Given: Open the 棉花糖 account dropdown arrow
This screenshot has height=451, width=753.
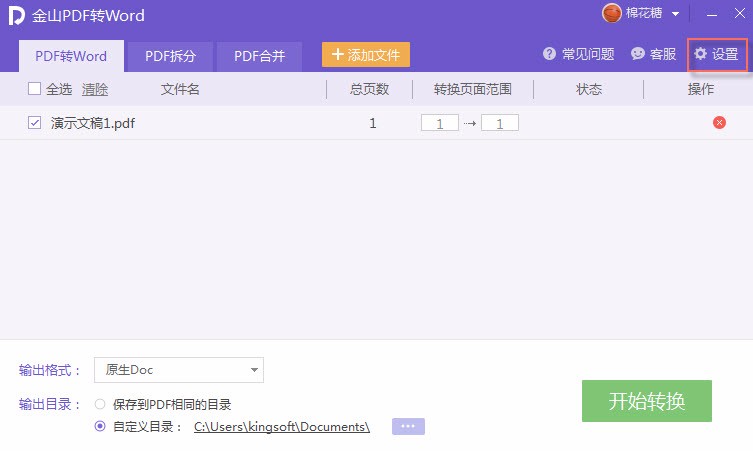Looking at the screenshot, I should 675,14.
